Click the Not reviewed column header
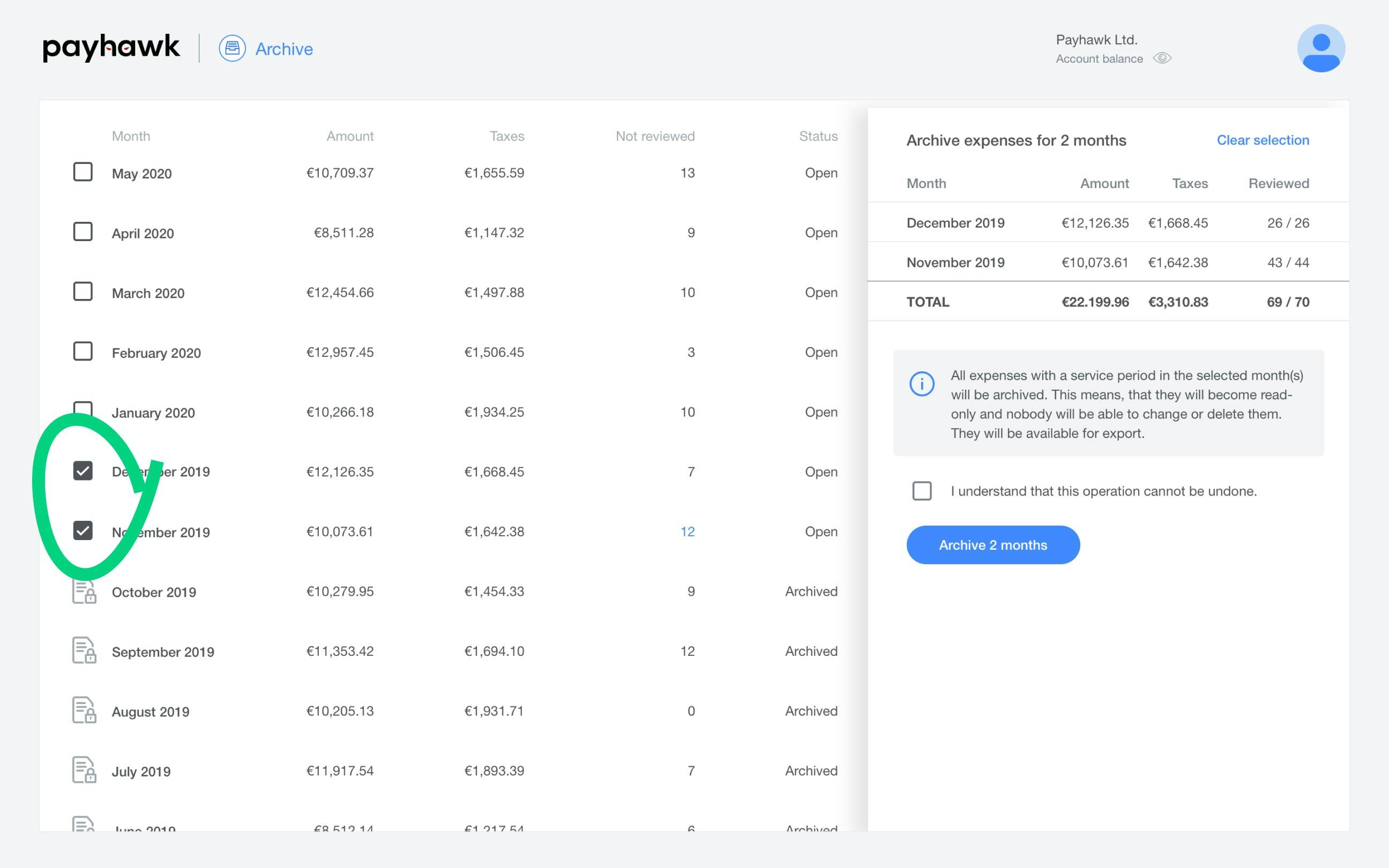 pos(655,136)
